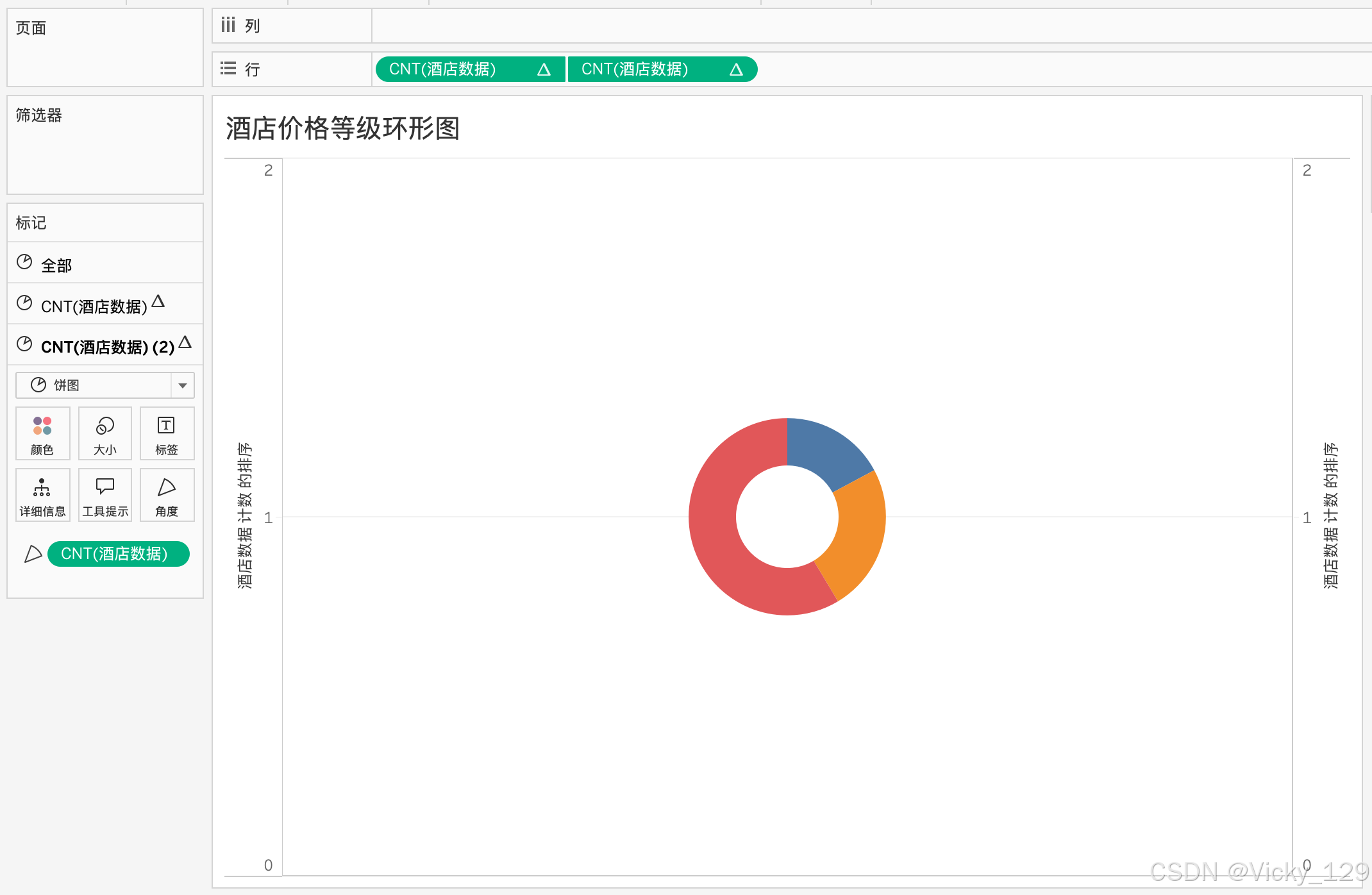The height and width of the screenshot is (895, 1372).
Task: Select the 全部 marks tab
Action: point(56,265)
